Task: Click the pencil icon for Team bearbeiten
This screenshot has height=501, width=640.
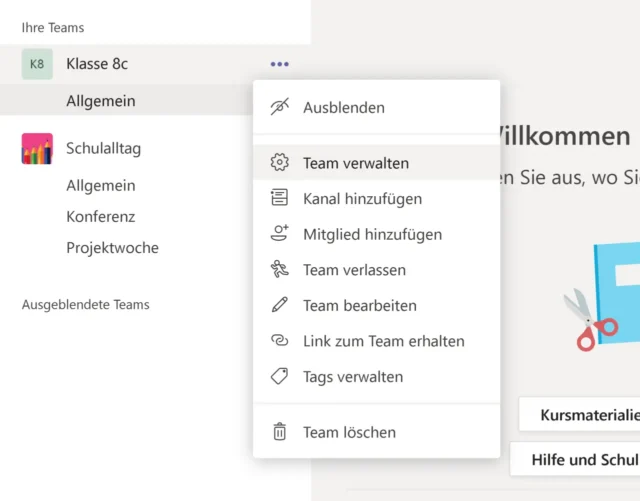Action: (x=280, y=305)
